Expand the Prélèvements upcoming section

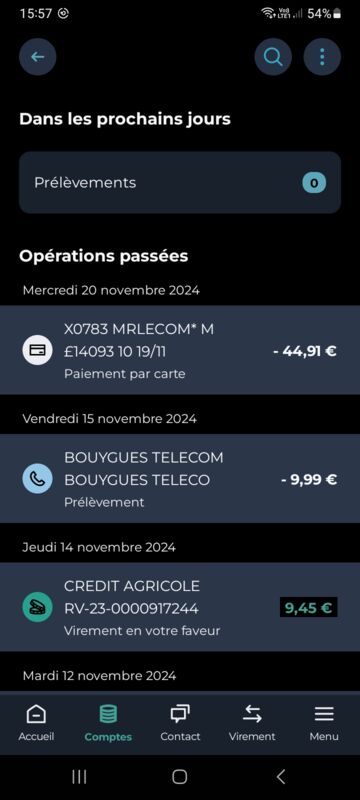point(180,182)
